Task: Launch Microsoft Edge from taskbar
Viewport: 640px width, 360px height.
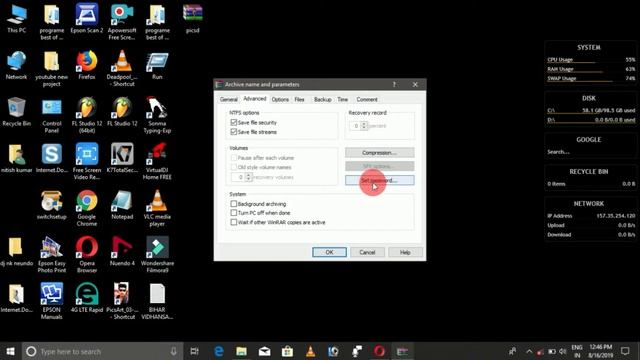Action: coord(219,351)
